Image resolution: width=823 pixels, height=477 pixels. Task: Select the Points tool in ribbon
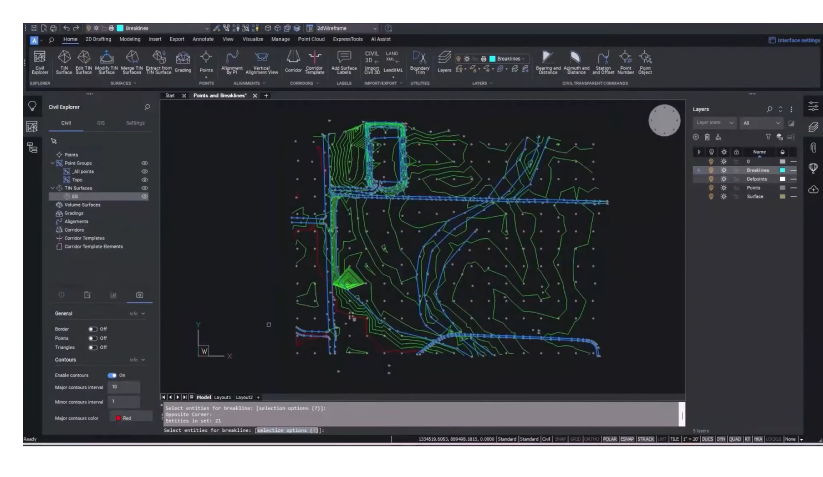[x=206, y=62]
